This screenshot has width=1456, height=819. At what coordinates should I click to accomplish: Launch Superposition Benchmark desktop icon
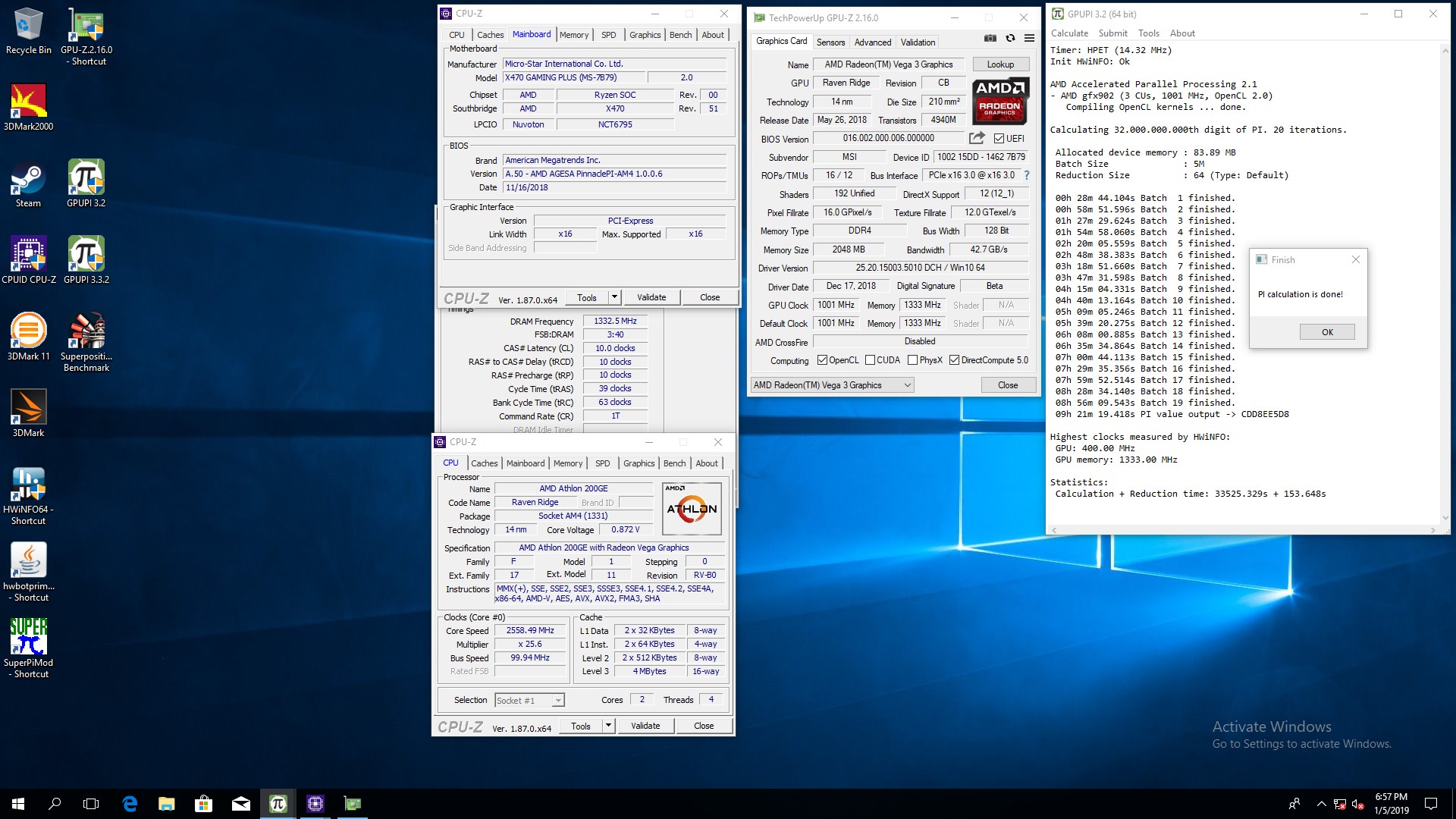coord(86,343)
